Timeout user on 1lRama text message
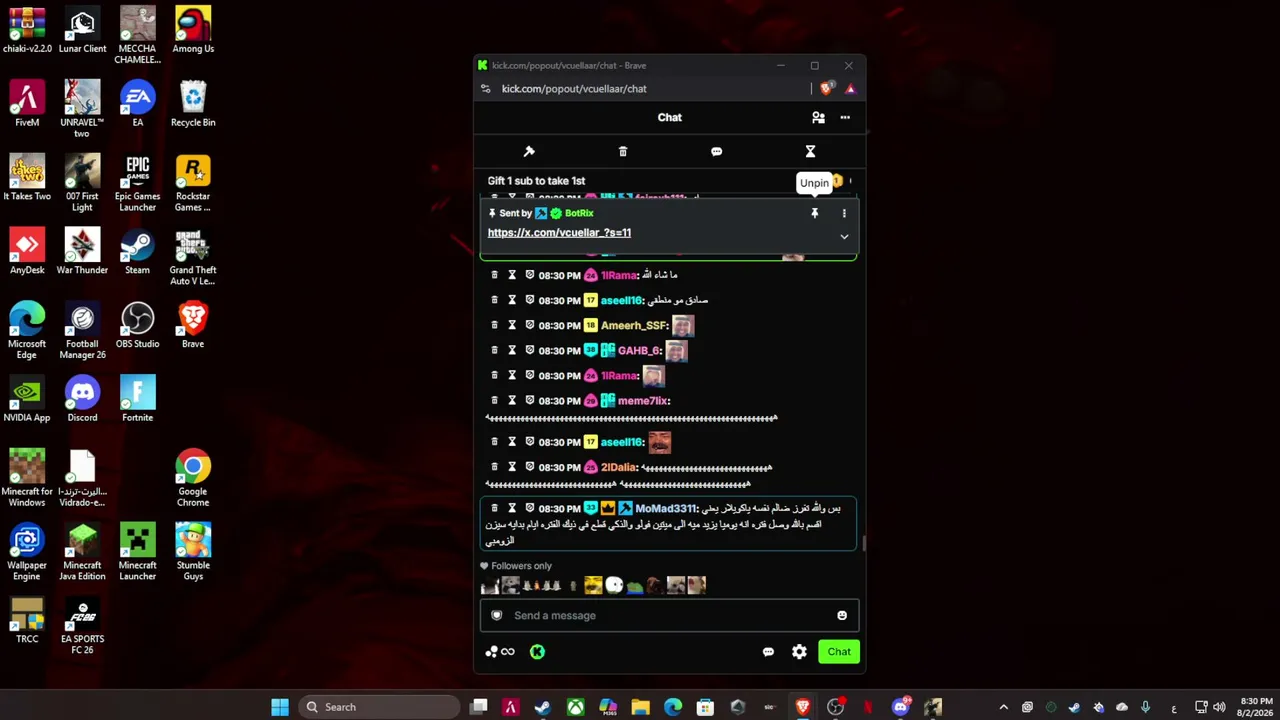Viewport: 1280px width, 720px height. click(x=512, y=275)
